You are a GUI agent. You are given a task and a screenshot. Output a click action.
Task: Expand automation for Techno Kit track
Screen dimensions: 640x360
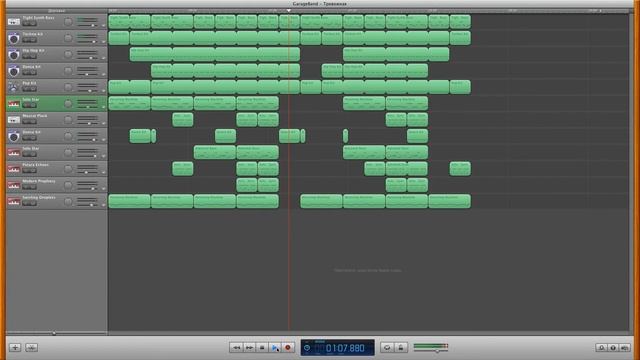point(103,42)
